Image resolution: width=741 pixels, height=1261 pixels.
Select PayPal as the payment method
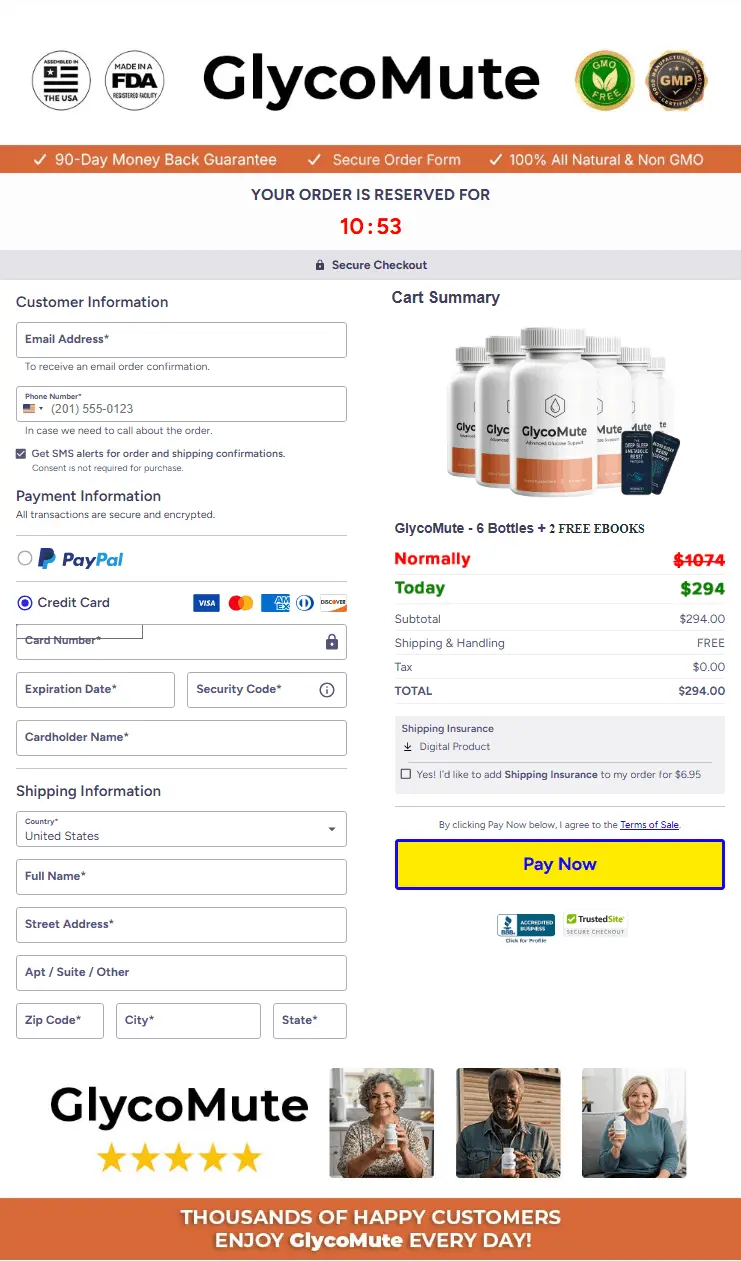24,560
